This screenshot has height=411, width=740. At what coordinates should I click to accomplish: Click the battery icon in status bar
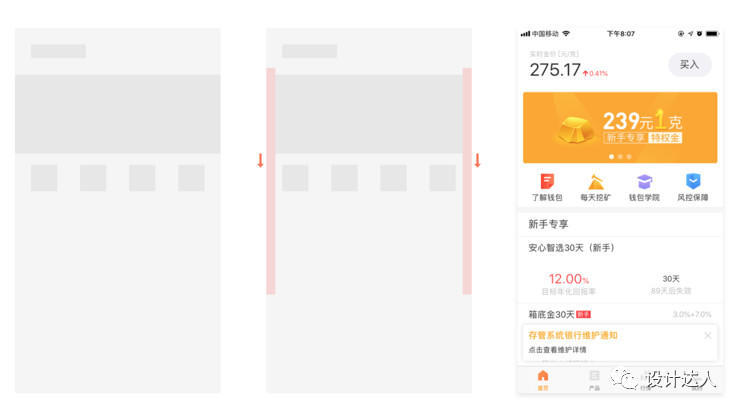coord(712,34)
